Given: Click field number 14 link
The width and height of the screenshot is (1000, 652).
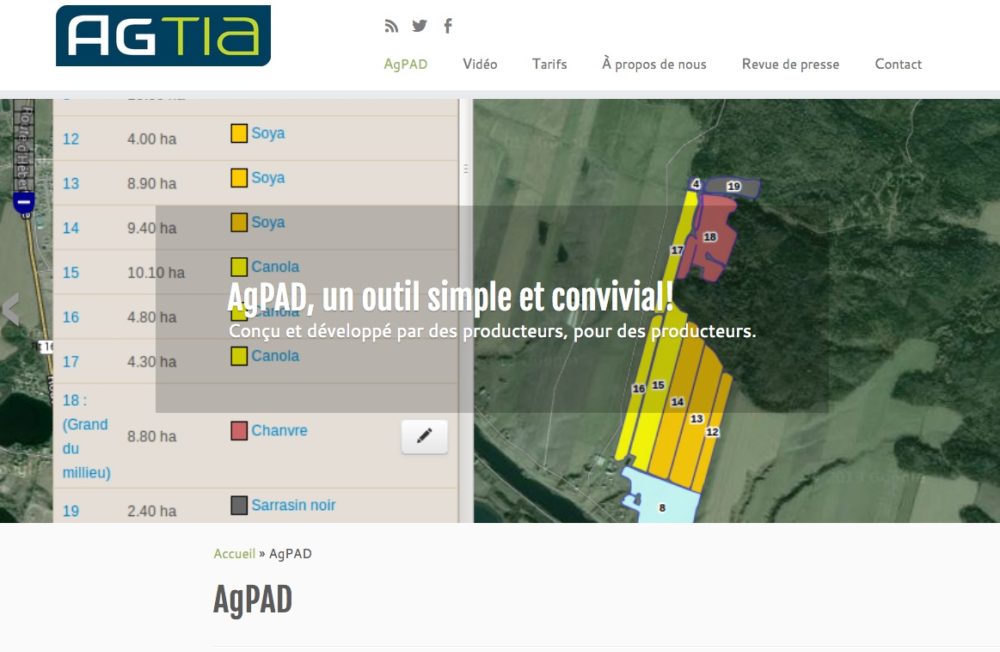Looking at the screenshot, I should click(x=71, y=228).
